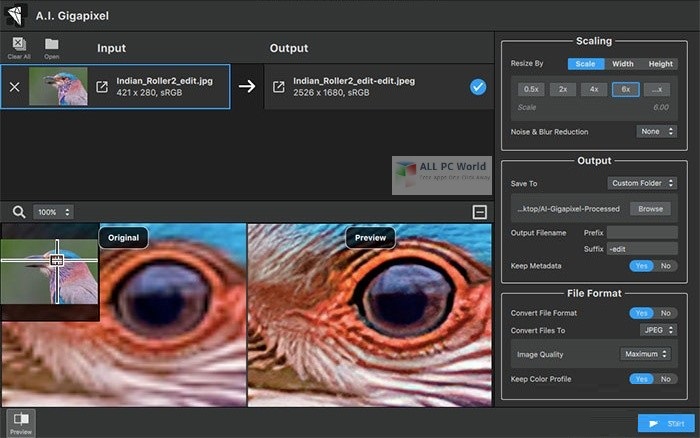Open the output file external link icon
The width and height of the screenshot is (700, 438).
click(279, 87)
